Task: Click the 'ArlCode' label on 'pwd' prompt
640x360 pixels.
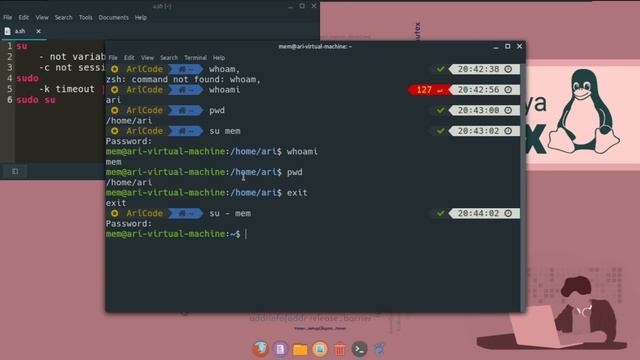Action: [x=144, y=110]
